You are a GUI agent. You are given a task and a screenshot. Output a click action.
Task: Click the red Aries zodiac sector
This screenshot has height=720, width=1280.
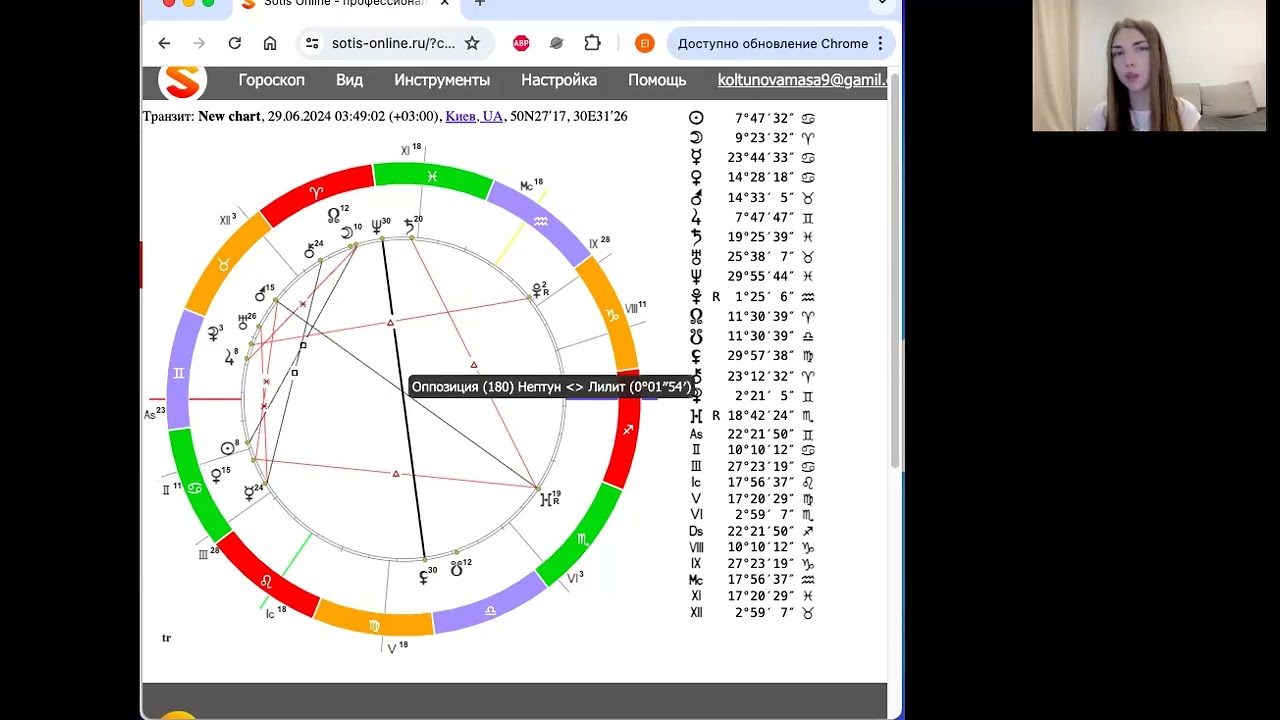(316, 194)
